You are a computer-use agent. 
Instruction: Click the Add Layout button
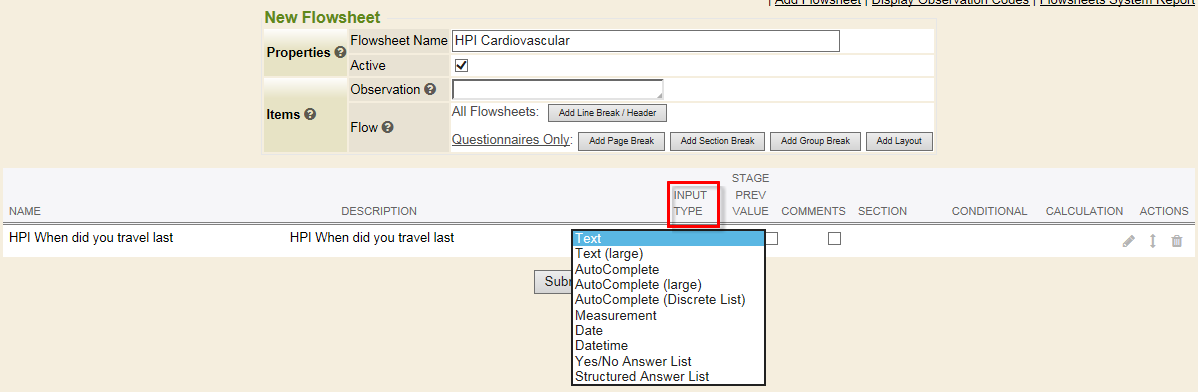coord(899,141)
